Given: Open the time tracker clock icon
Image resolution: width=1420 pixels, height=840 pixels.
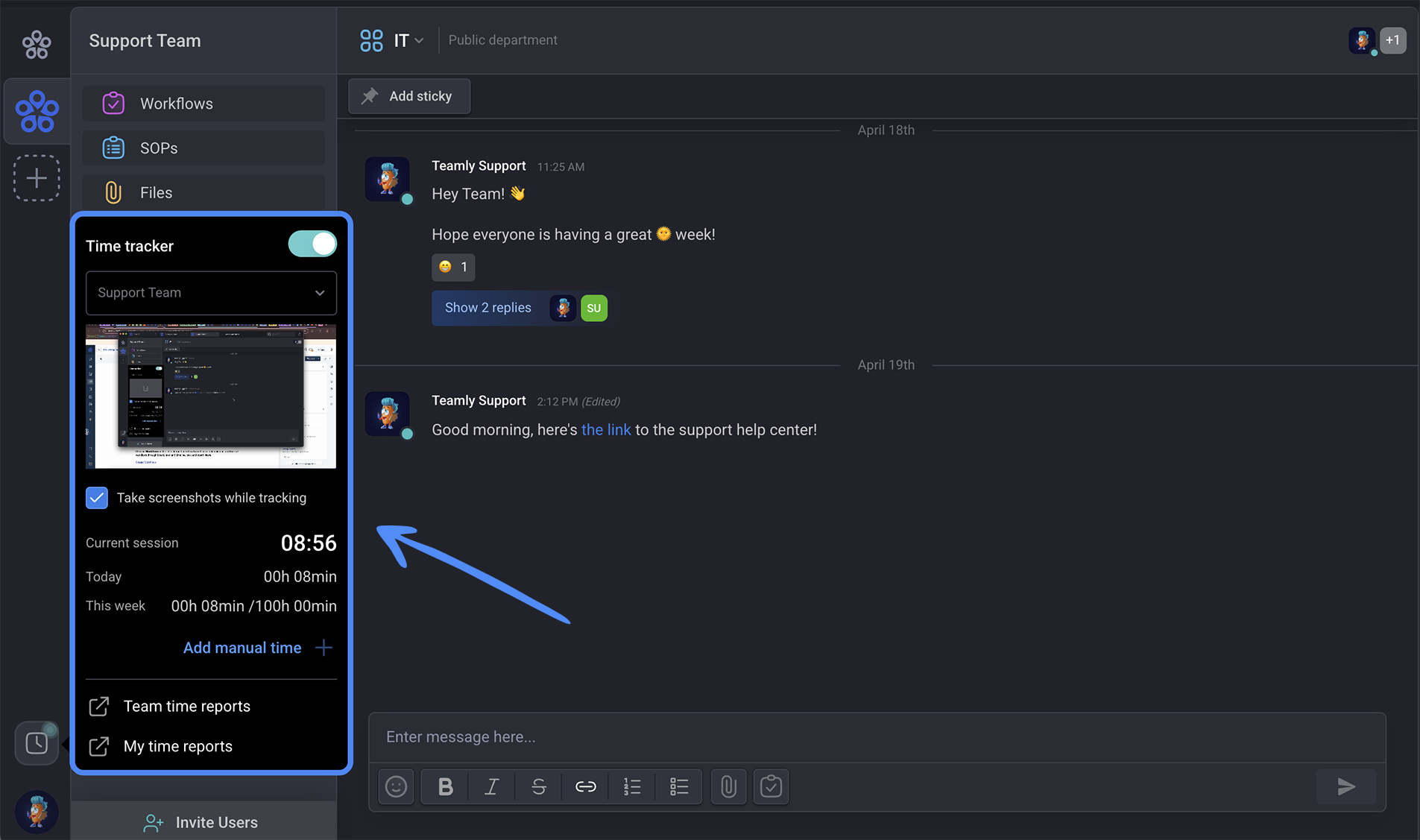Looking at the screenshot, I should 37,743.
